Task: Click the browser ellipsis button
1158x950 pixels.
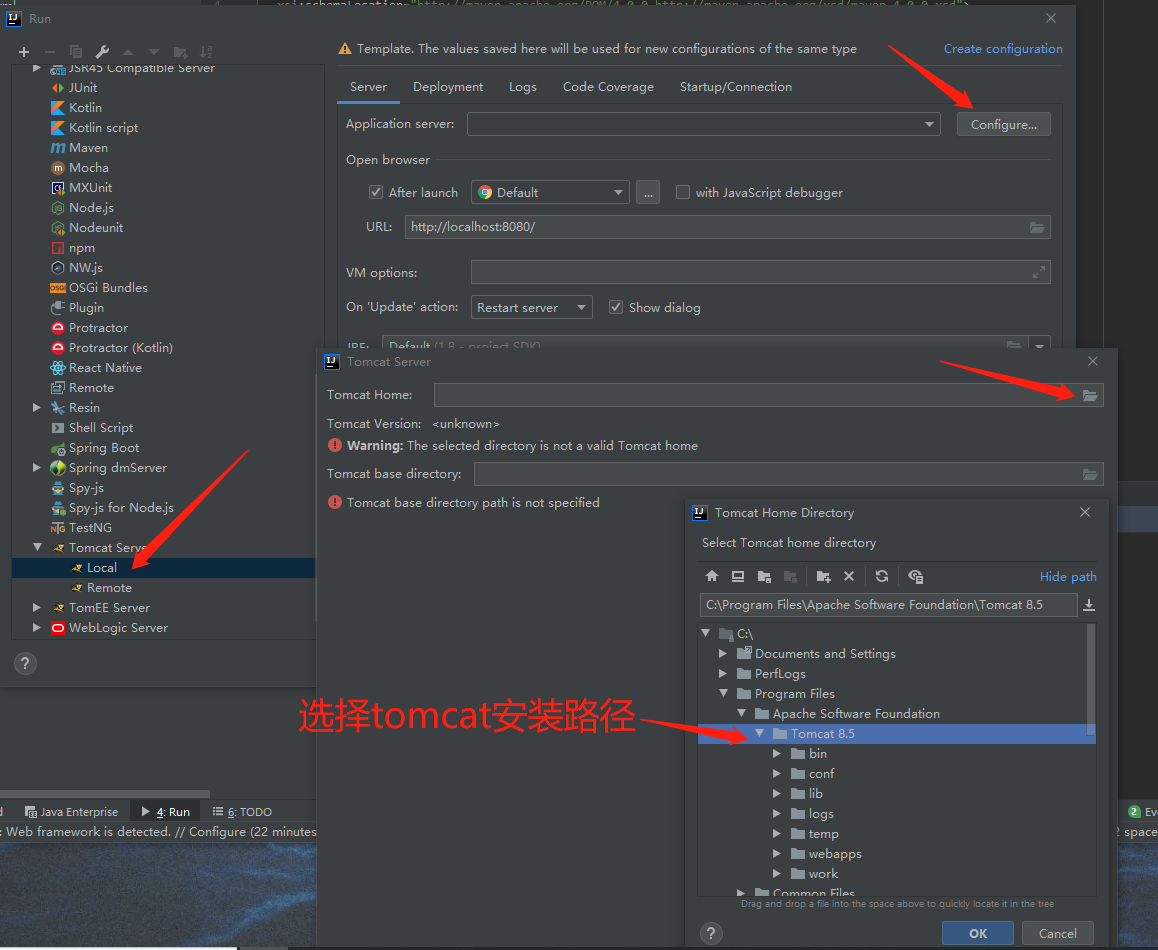Action: (648, 193)
